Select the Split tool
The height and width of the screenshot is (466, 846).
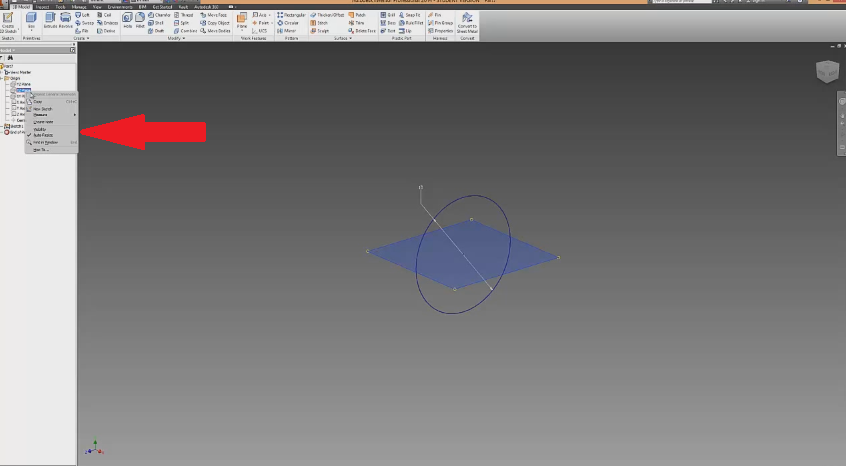point(181,23)
